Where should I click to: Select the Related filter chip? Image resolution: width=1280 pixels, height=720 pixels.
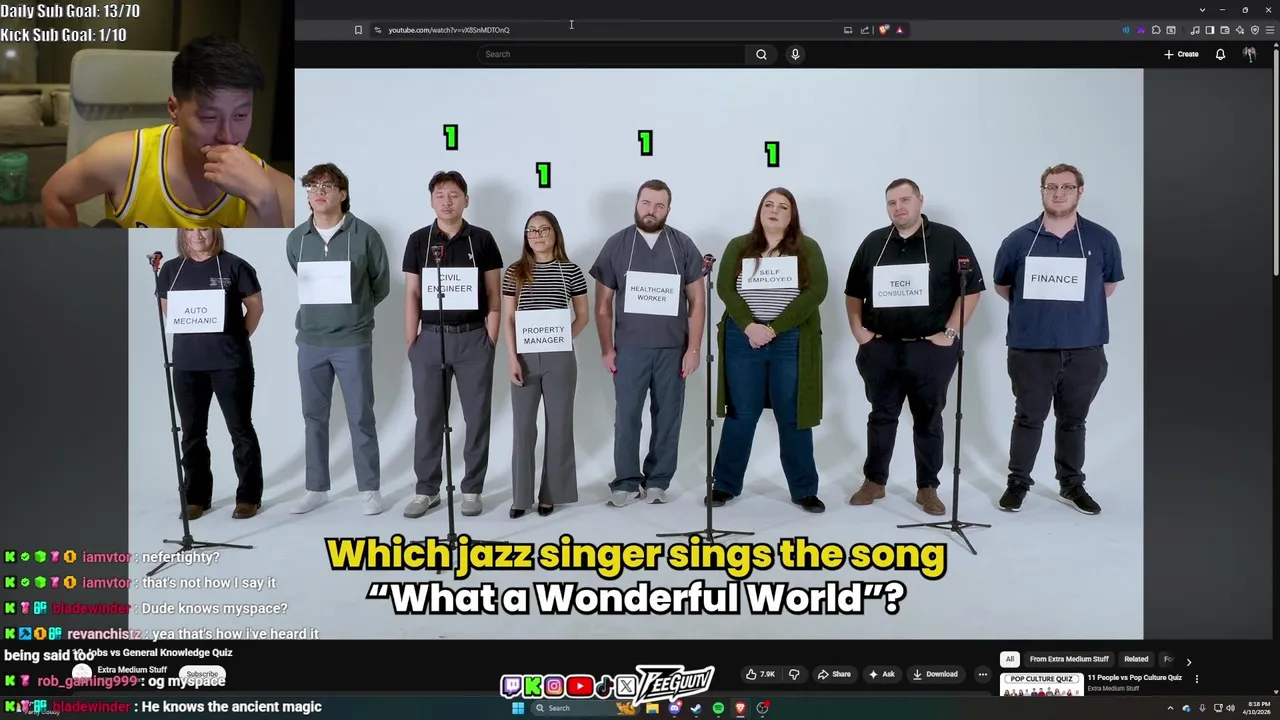[x=1136, y=659]
